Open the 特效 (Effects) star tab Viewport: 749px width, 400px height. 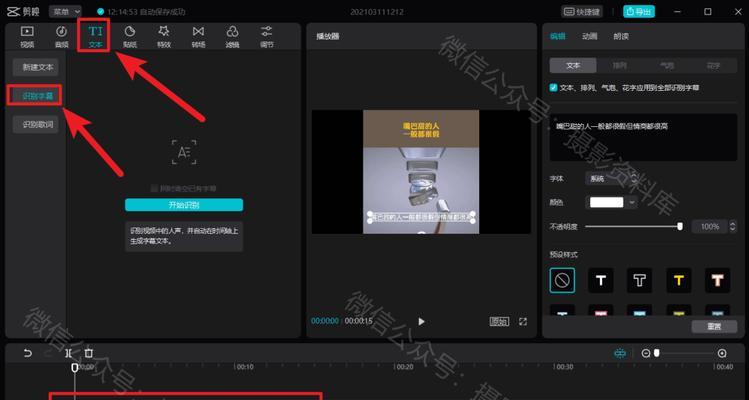pos(164,37)
